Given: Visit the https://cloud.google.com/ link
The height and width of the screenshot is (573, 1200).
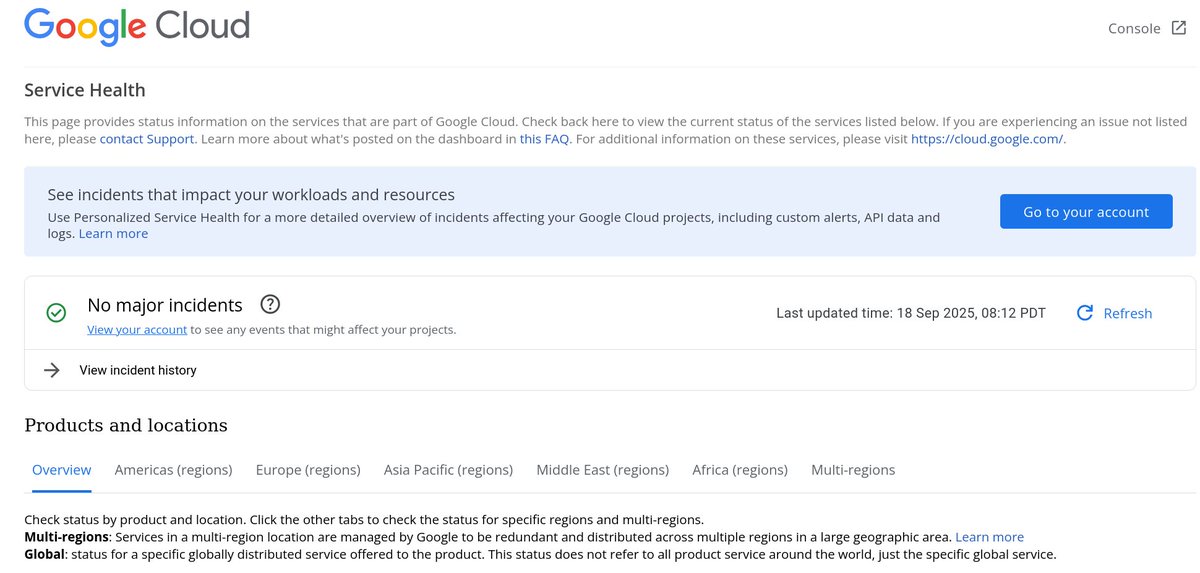Looking at the screenshot, I should point(987,139).
